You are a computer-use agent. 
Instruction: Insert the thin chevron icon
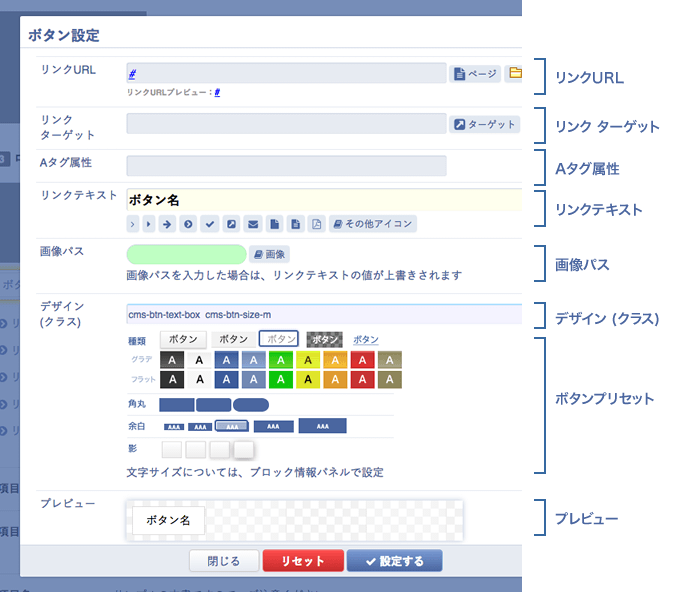pyautogui.click(x=134, y=224)
